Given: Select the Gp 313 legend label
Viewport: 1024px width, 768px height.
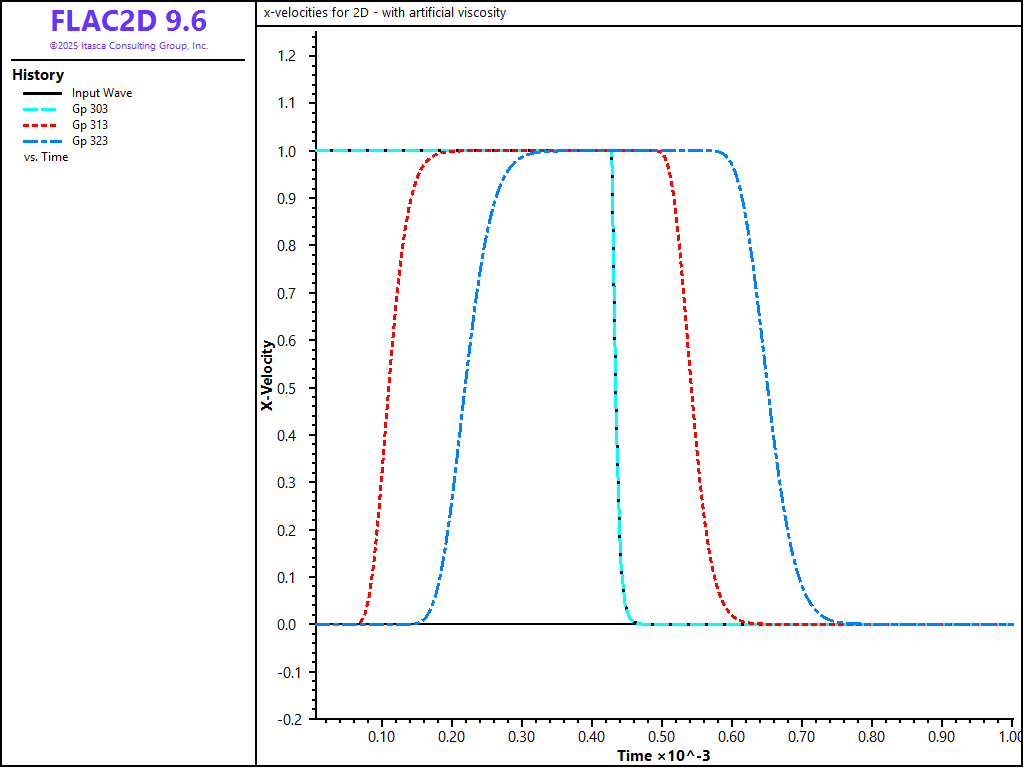Looking at the screenshot, I should pyautogui.click(x=90, y=125).
